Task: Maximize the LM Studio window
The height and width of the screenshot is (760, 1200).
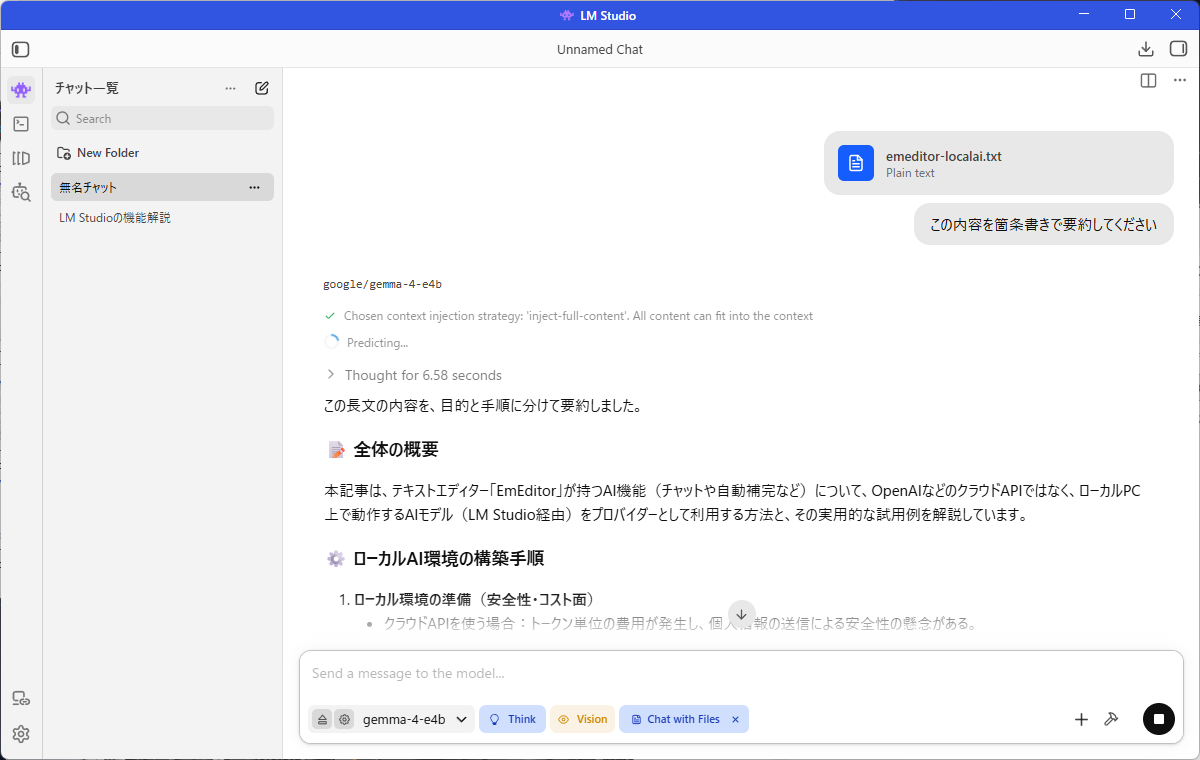Action: [1130, 14]
